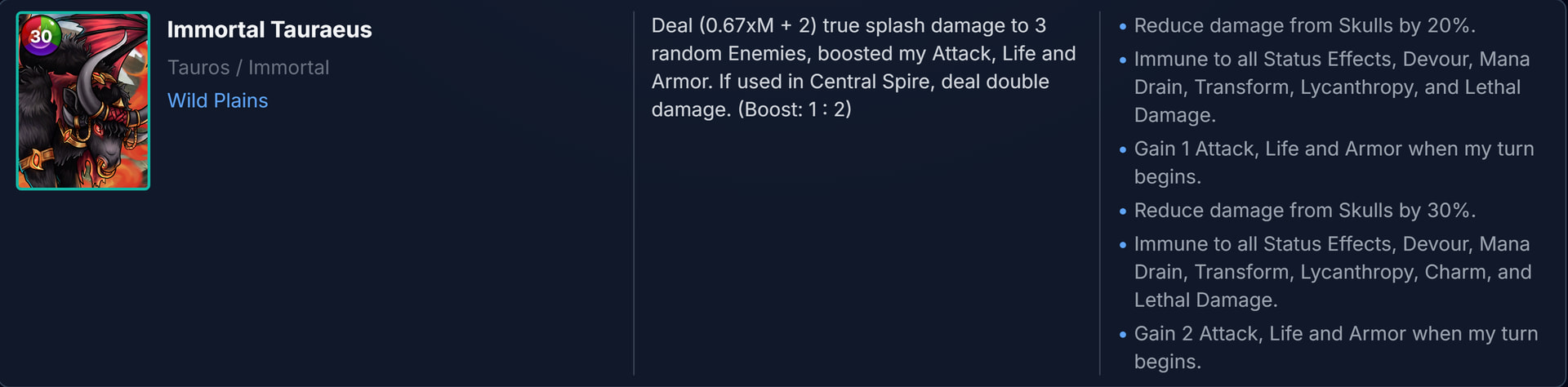Image resolution: width=1568 pixels, height=387 pixels.
Task: Click the 30 mana cost badge
Action: (40, 36)
